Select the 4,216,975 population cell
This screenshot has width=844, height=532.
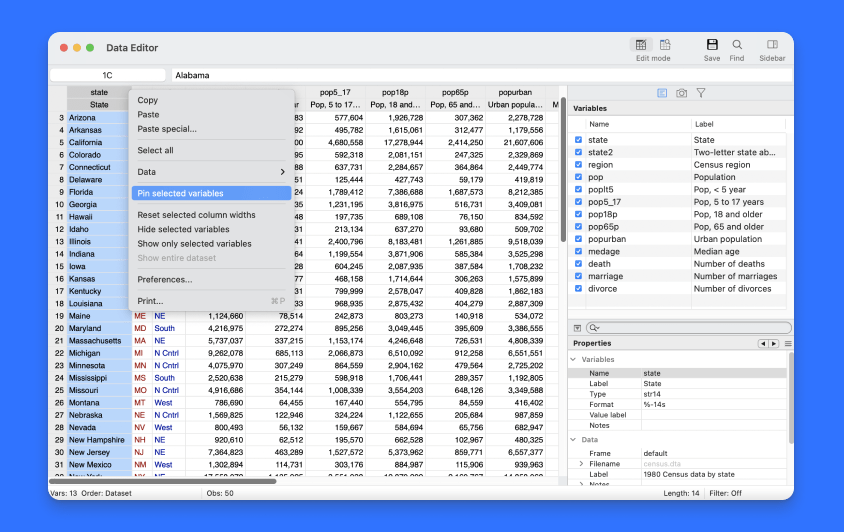[215, 328]
